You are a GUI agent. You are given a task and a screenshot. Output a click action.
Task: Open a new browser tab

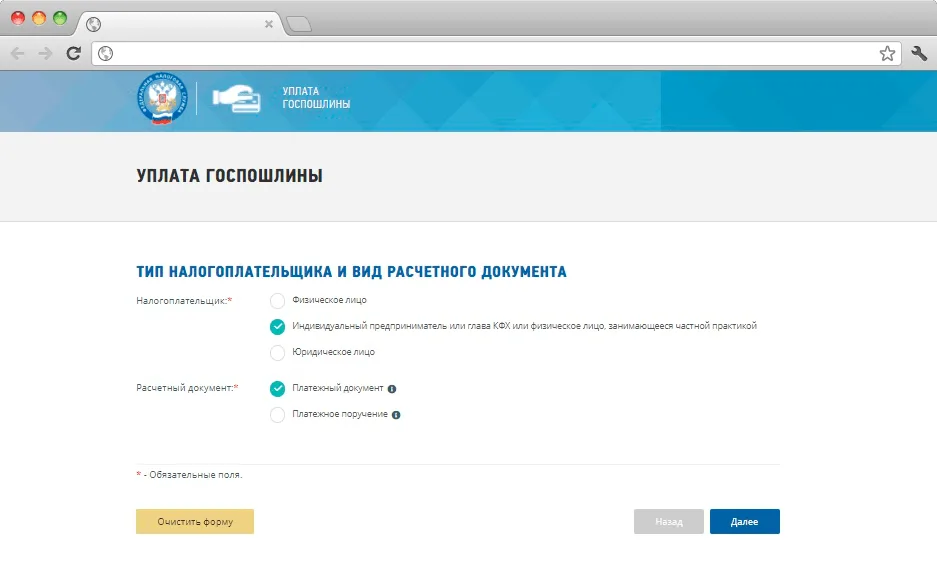299,24
